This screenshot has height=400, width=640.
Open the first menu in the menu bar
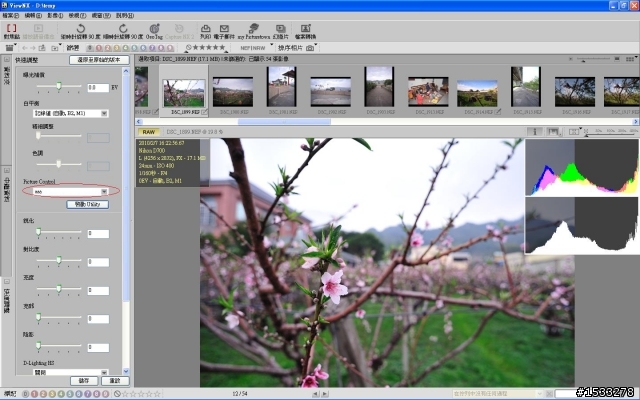[x=11, y=16]
